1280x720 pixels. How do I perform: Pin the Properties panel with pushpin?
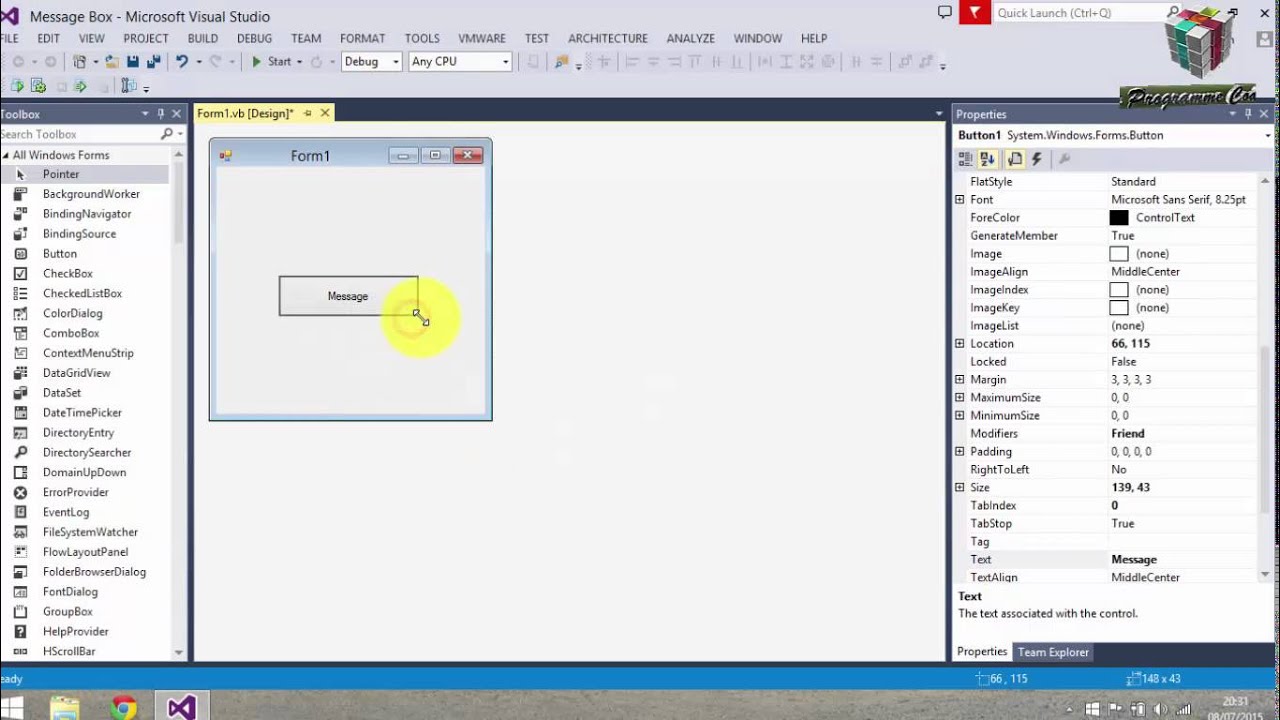[1248, 114]
